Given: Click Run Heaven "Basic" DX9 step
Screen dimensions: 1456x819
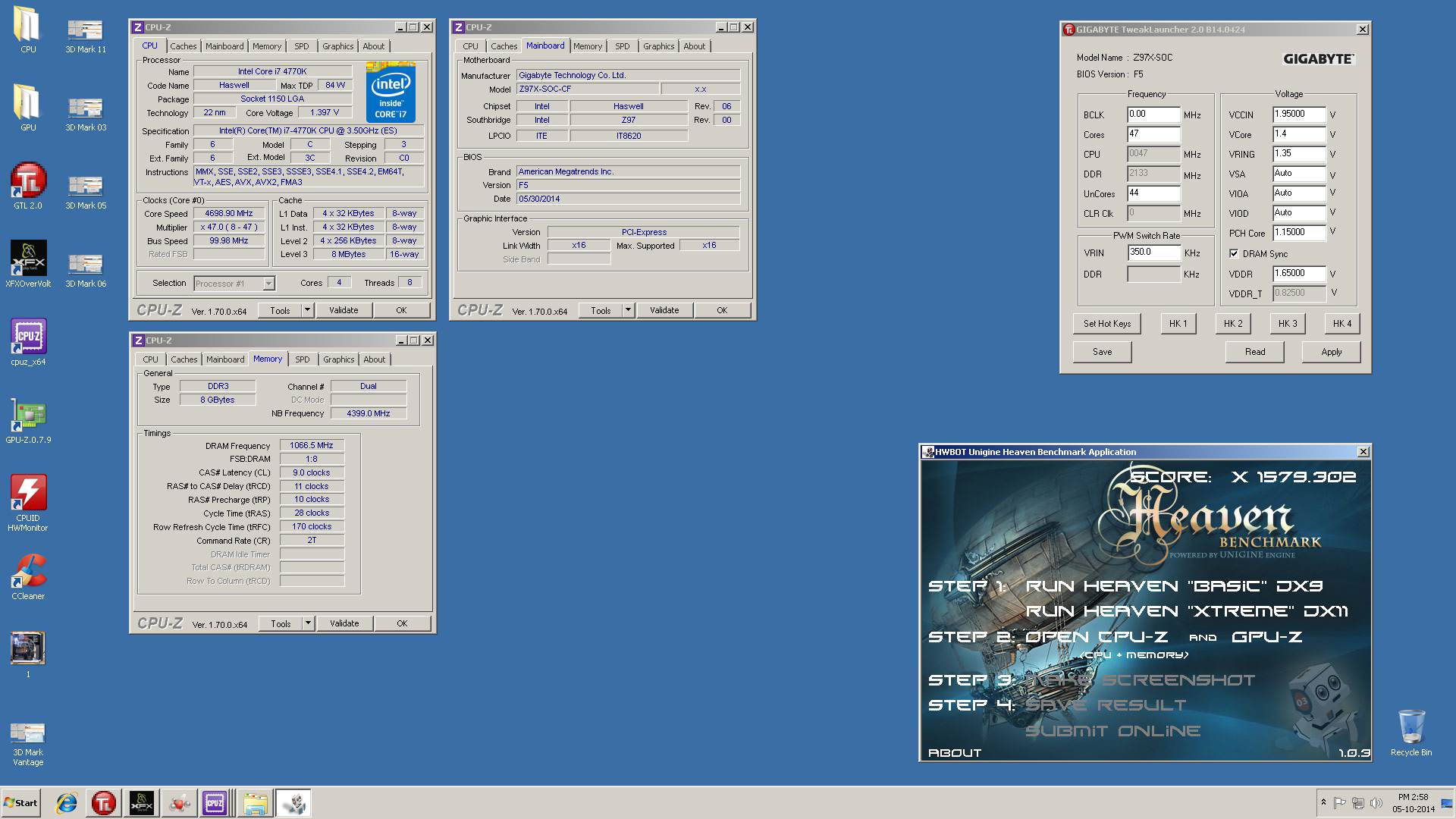Looking at the screenshot, I should coord(1174,586).
